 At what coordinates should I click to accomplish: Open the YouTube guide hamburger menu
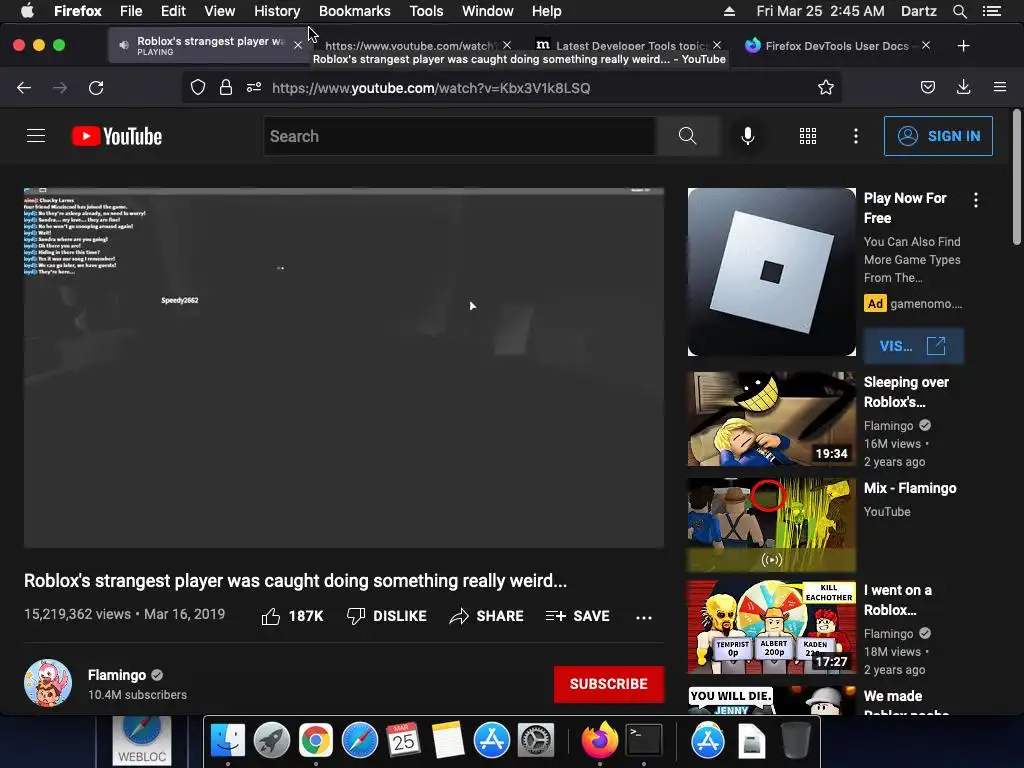click(x=36, y=136)
